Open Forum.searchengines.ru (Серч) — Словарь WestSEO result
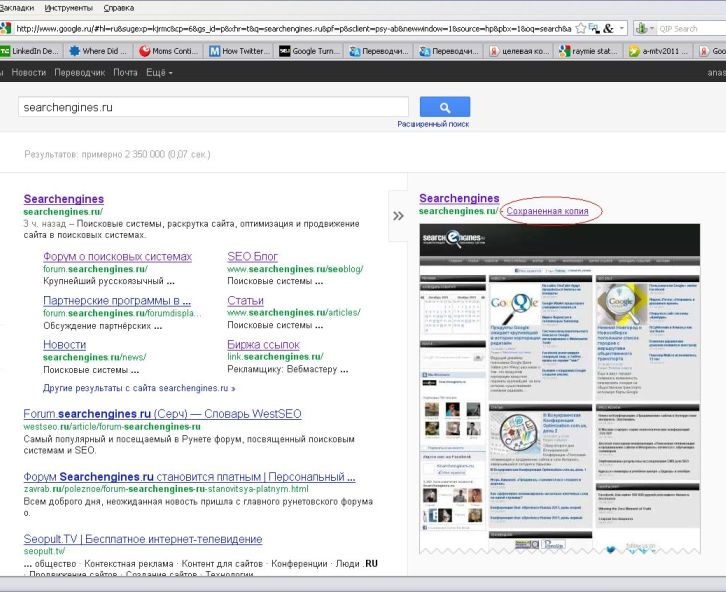This screenshot has height=592, width=726. pos(163,414)
